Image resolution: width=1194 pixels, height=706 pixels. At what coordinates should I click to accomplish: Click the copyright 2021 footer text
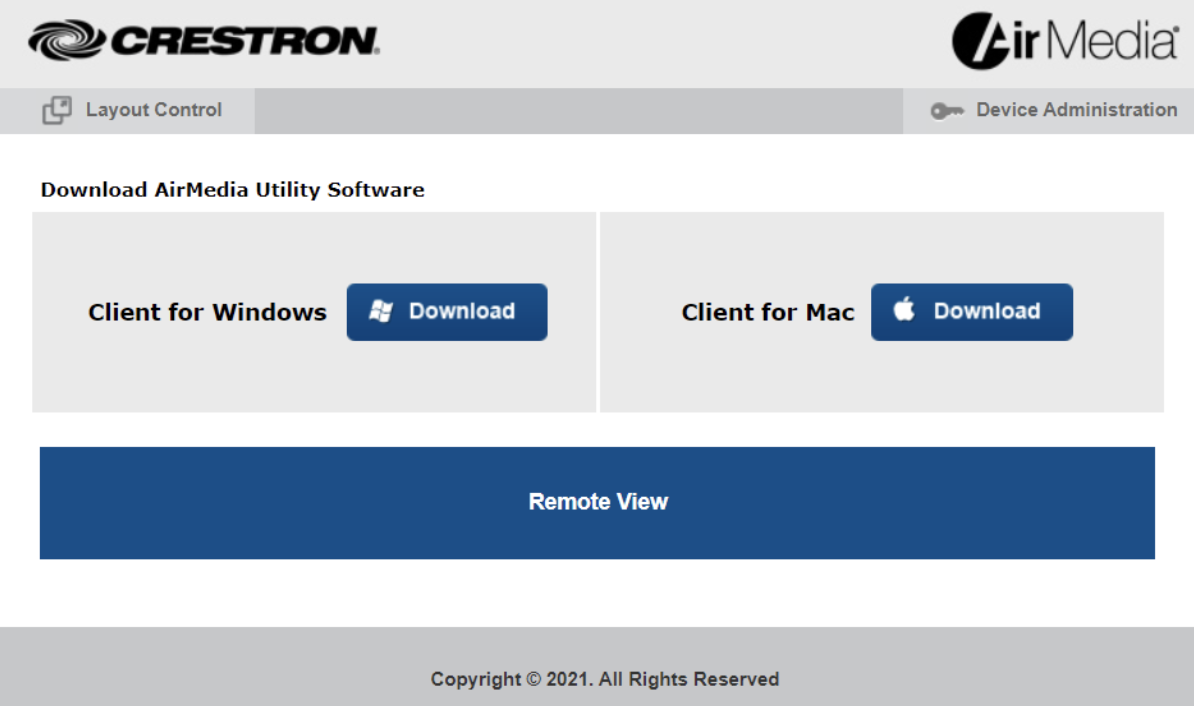point(604,679)
